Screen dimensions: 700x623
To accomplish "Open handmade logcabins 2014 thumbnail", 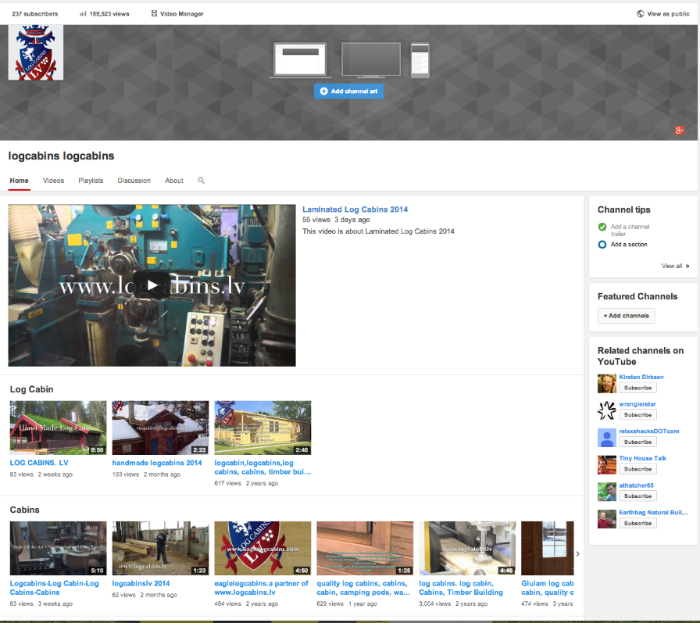I will [160, 428].
